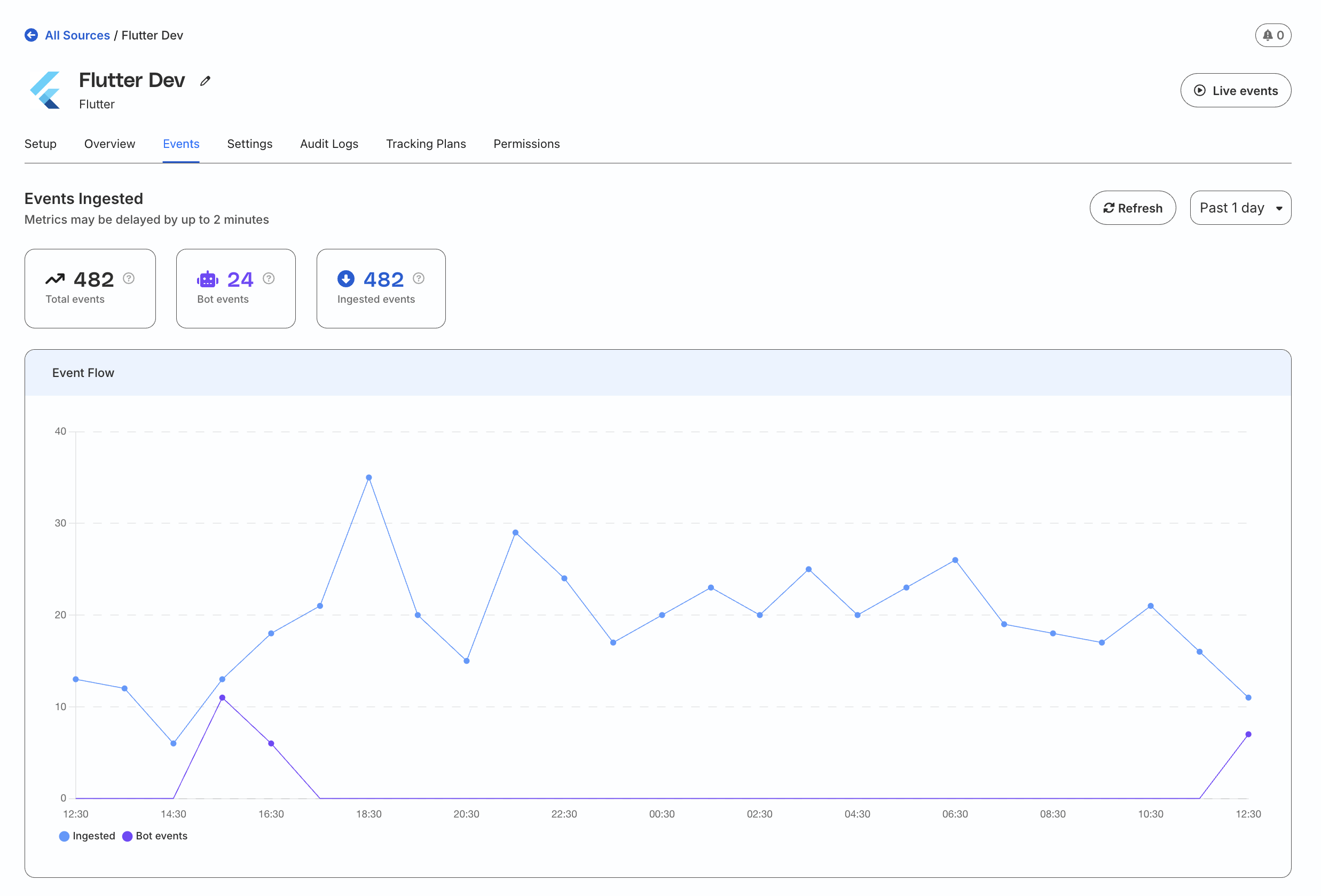This screenshot has height=896, width=1321.
Task: Go to the Audit Logs tab
Action: 329,144
